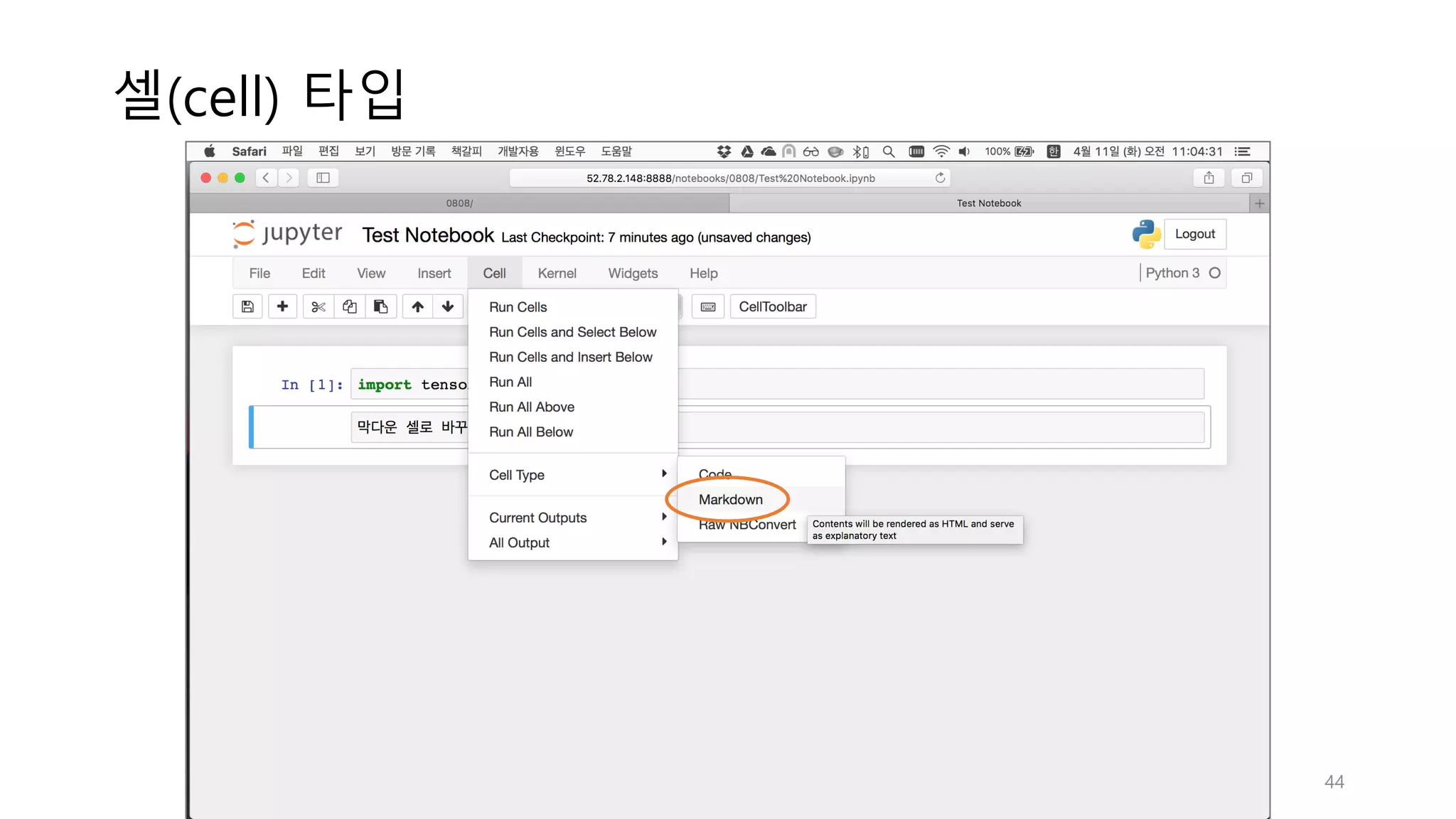Image resolution: width=1456 pixels, height=819 pixels.
Task: Rename the Test Notebook title
Action: pos(428,235)
